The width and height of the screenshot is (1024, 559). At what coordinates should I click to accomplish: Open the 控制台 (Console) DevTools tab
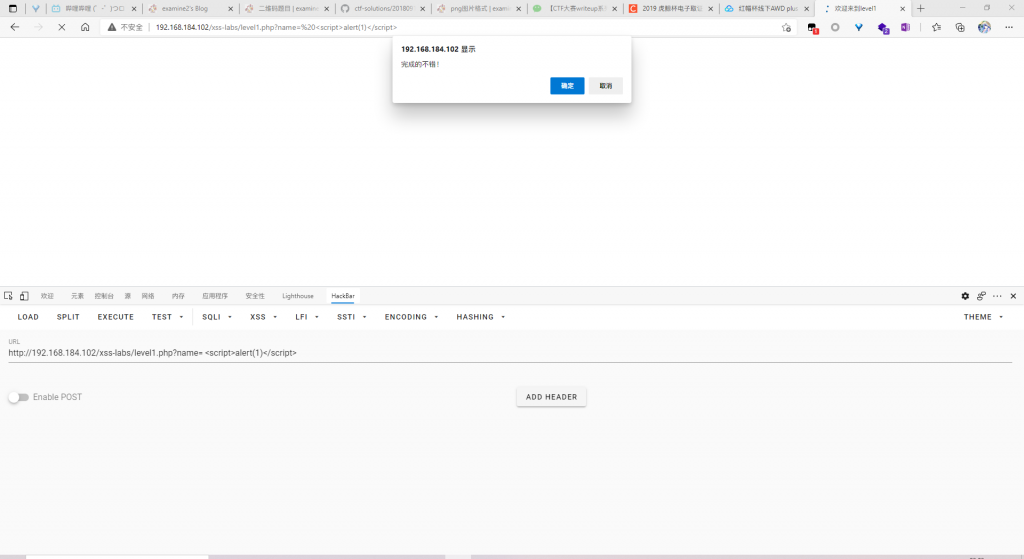[x=104, y=296]
